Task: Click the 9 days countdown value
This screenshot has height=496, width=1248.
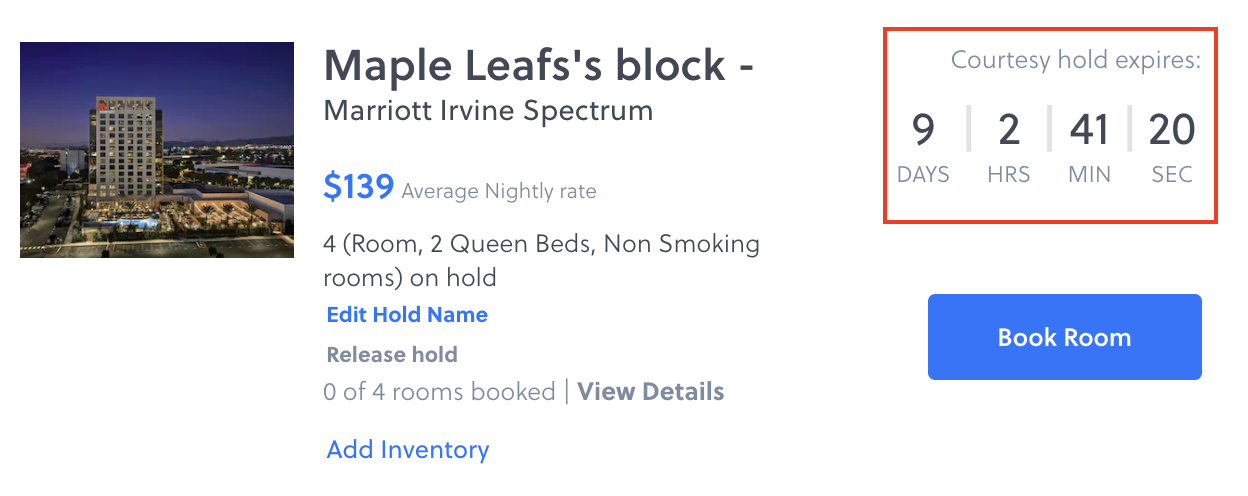Action: tap(923, 130)
